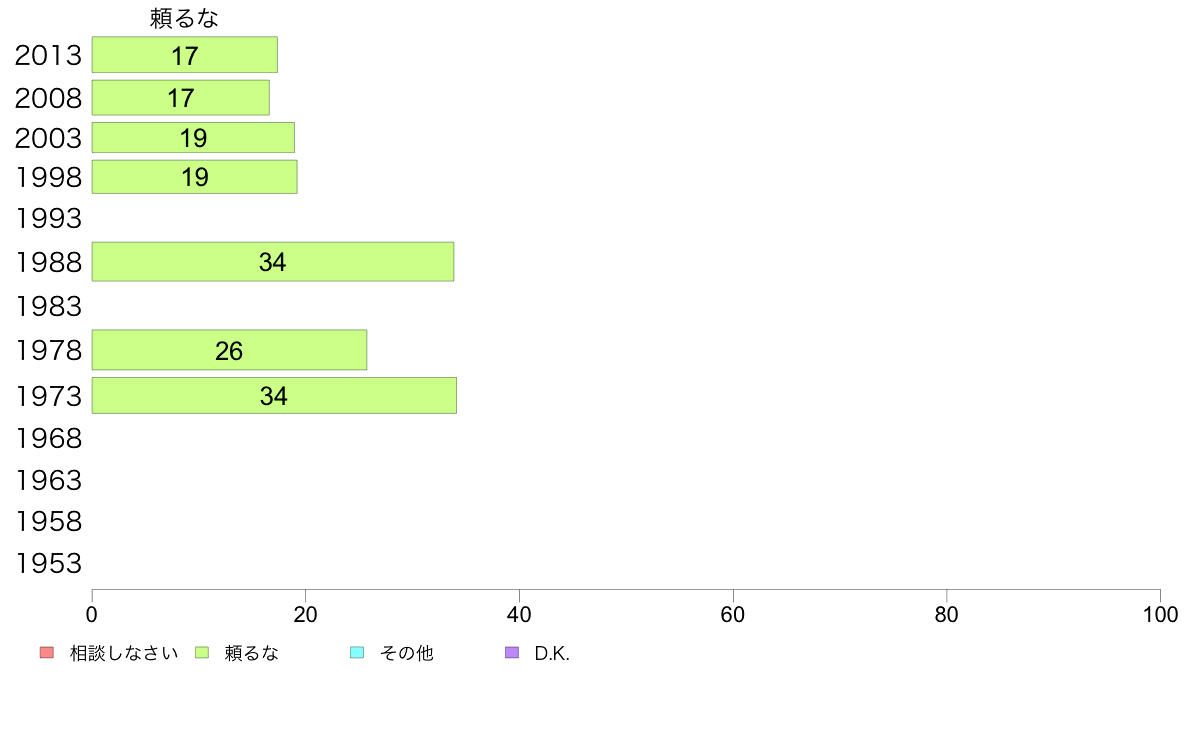Click the red 相談しなさい legend swatch

coord(47,653)
